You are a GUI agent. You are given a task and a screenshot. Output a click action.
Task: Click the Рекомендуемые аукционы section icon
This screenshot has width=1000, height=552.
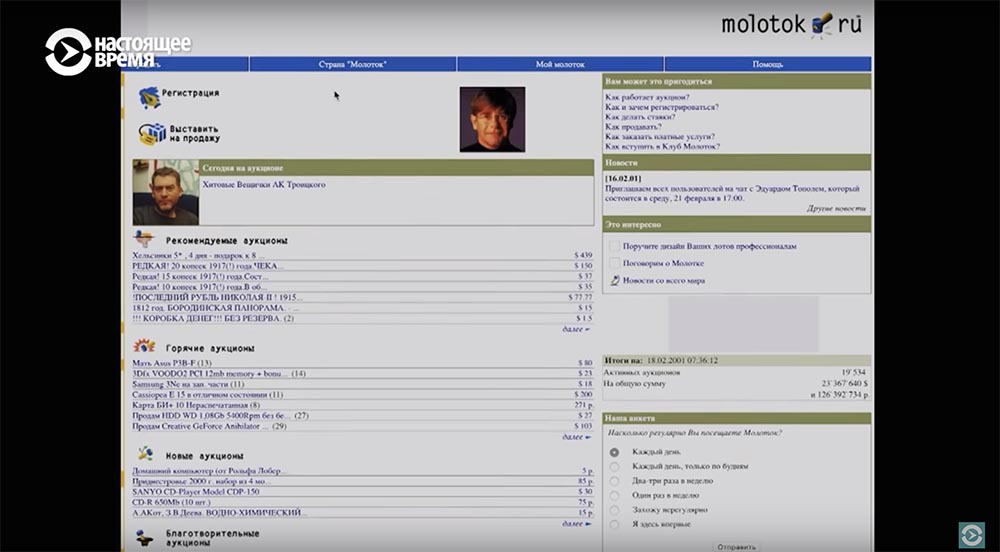[144, 240]
